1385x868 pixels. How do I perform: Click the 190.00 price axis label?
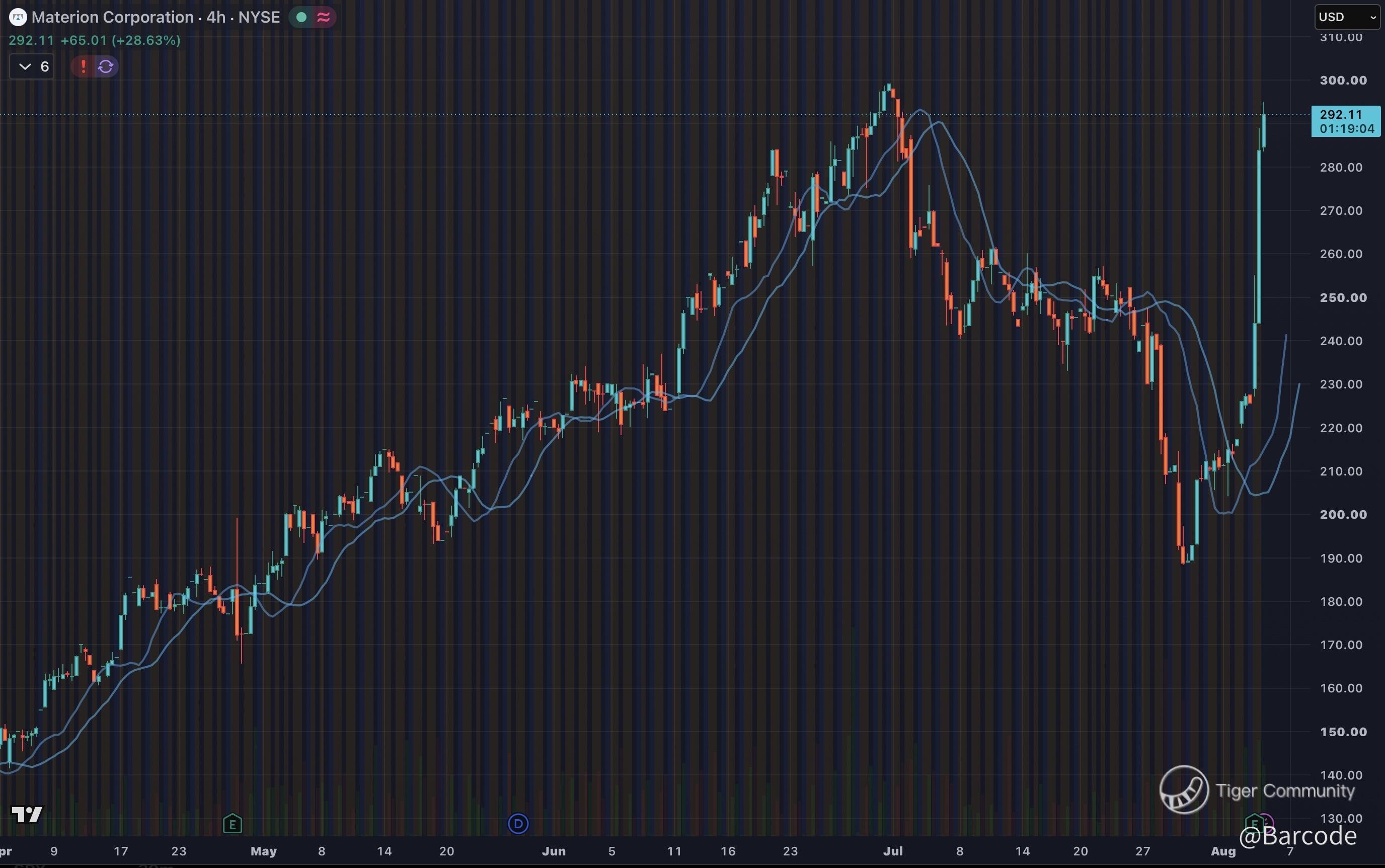click(x=1341, y=558)
